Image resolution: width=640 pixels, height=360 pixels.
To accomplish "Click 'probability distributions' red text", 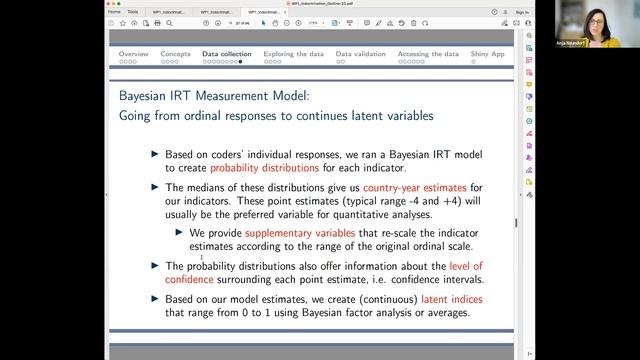I will tap(264, 168).
